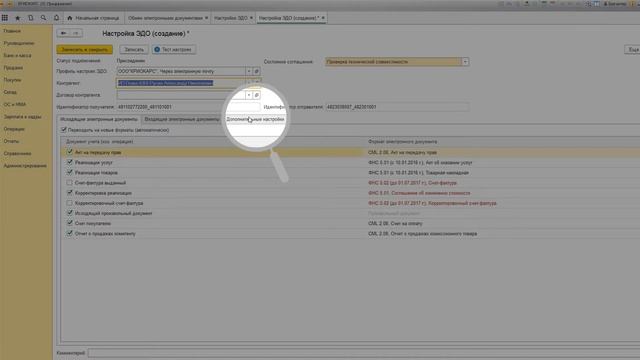640x360 pixels.
Task: Uncheck 'Отчет о продажах комитенту' checkbox
Action: coord(69,233)
